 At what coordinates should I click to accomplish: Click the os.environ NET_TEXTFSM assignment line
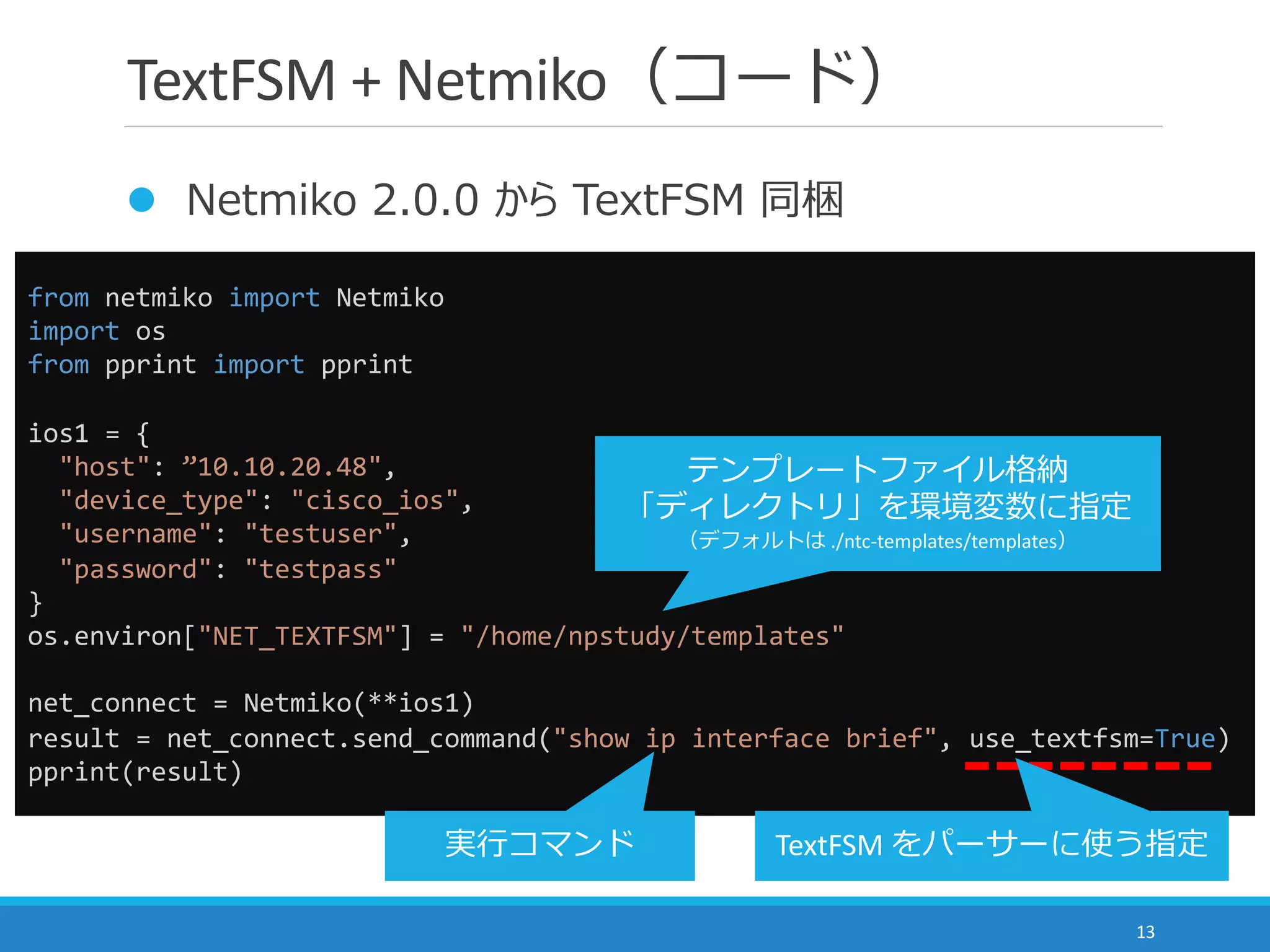pyautogui.click(x=436, y=637)
